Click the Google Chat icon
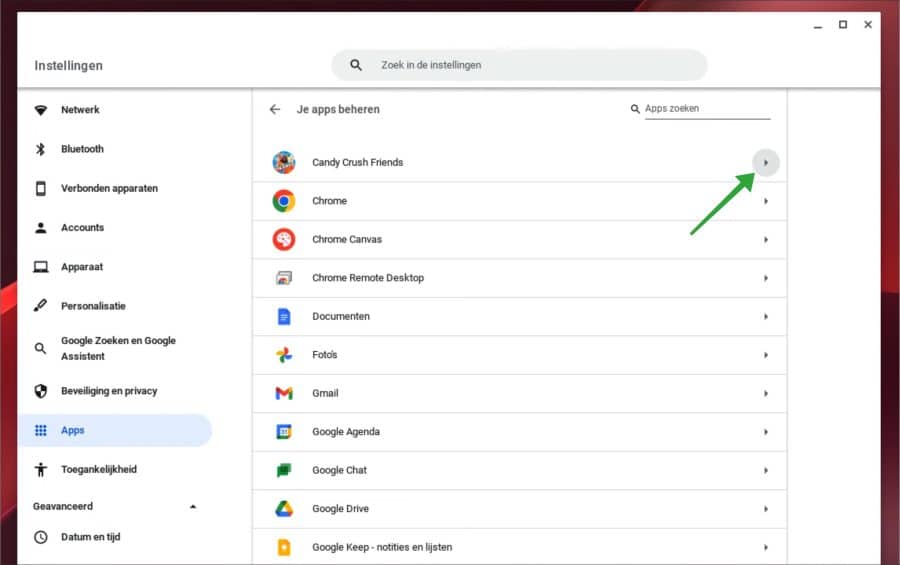This screenshot has width=900, height=565. 284,470
